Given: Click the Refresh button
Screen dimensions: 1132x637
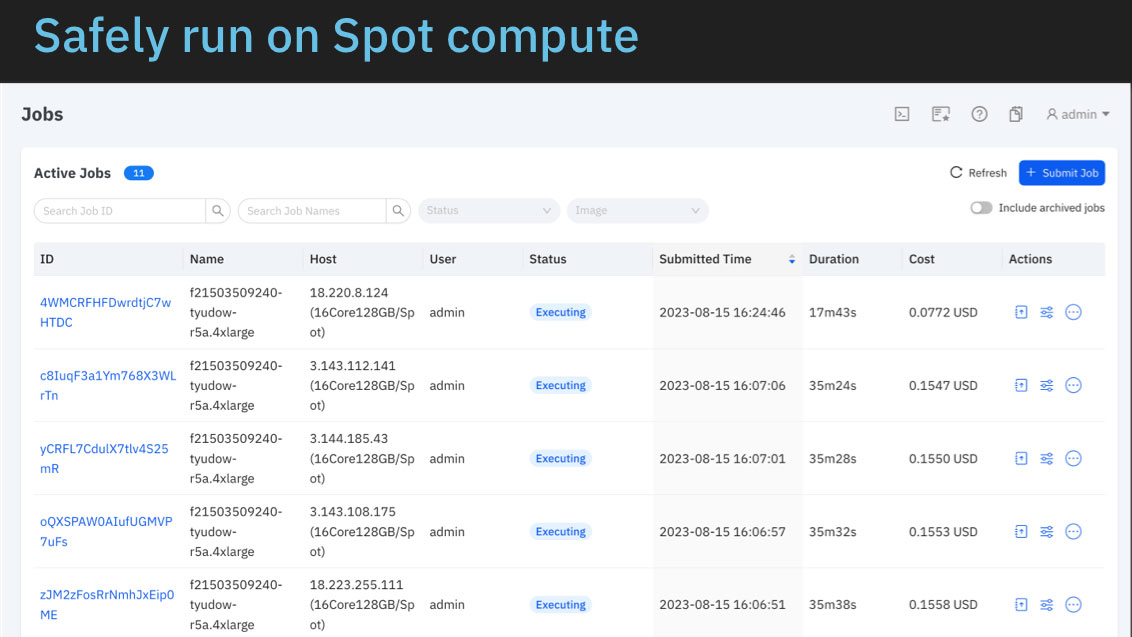Looking at the screenshot, I should click(978, 173).
